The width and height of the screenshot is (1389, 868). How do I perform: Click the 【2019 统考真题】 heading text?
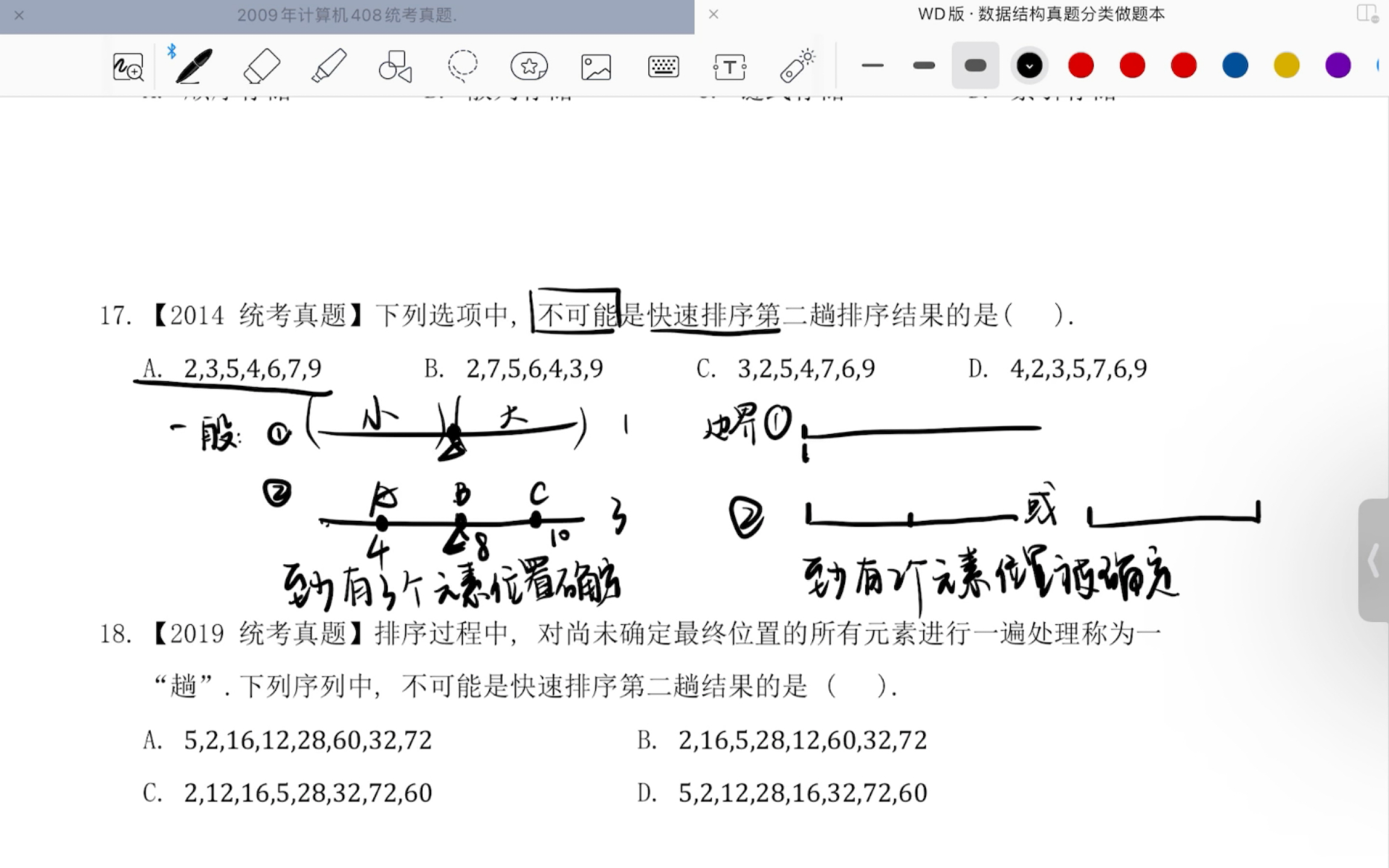pyautogui.click(x=257, y=634)
